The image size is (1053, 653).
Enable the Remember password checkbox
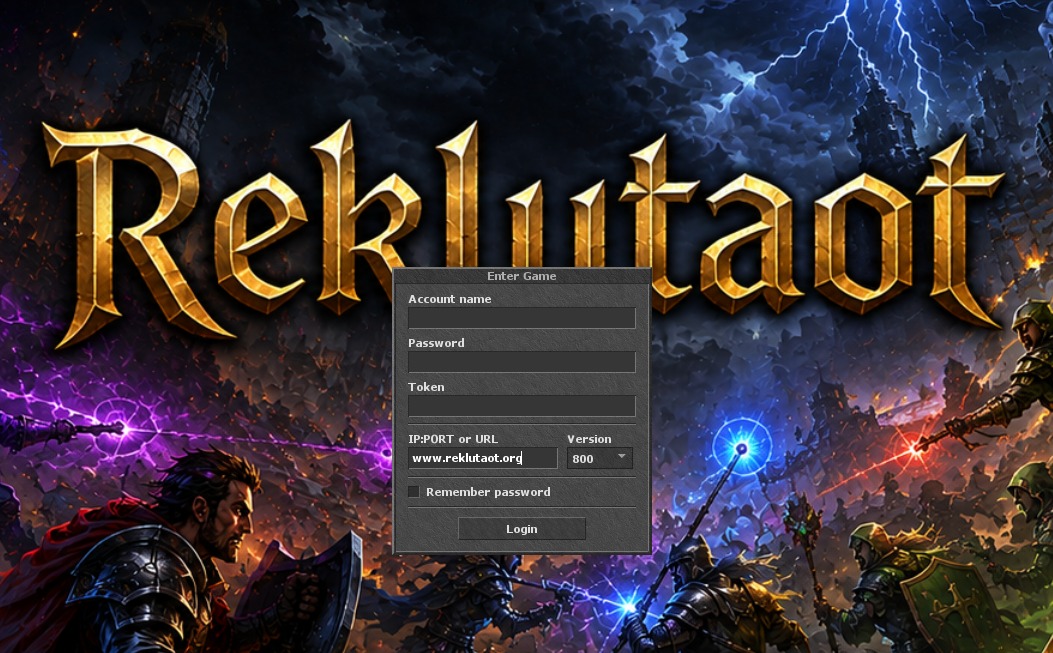tap(414, 492)
